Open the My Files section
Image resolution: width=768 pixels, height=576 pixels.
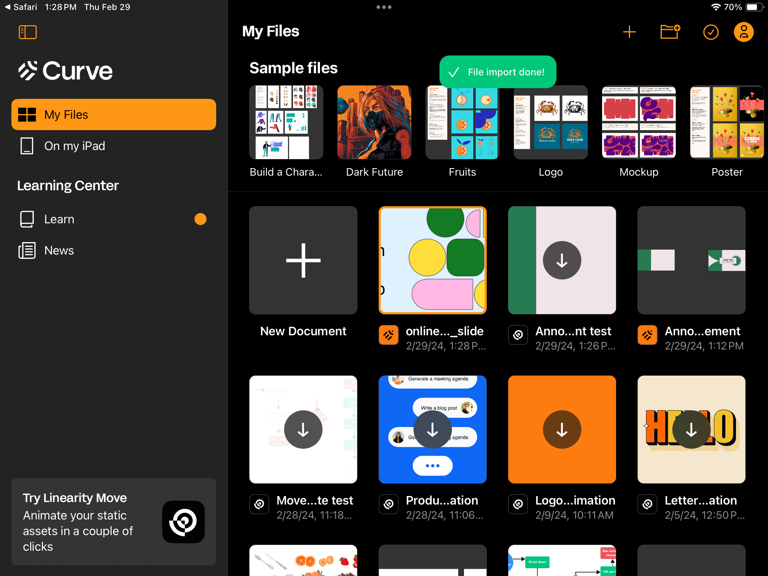pyautogui.click(x=114, y=115)
